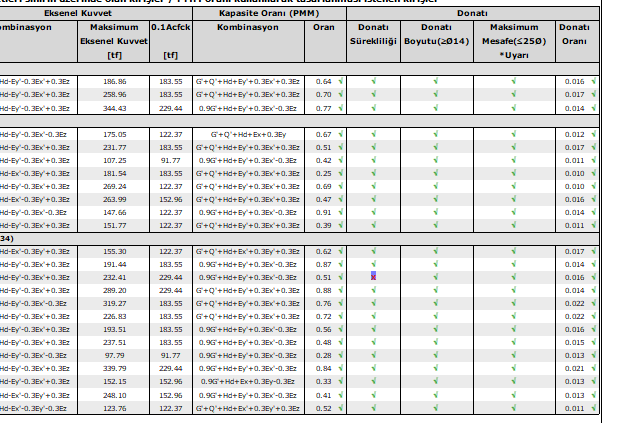The height and width of the screenshot is (423, 617).
Task: Click Donatı Boyutu check in 344.43 row
Action: point(436,106)
